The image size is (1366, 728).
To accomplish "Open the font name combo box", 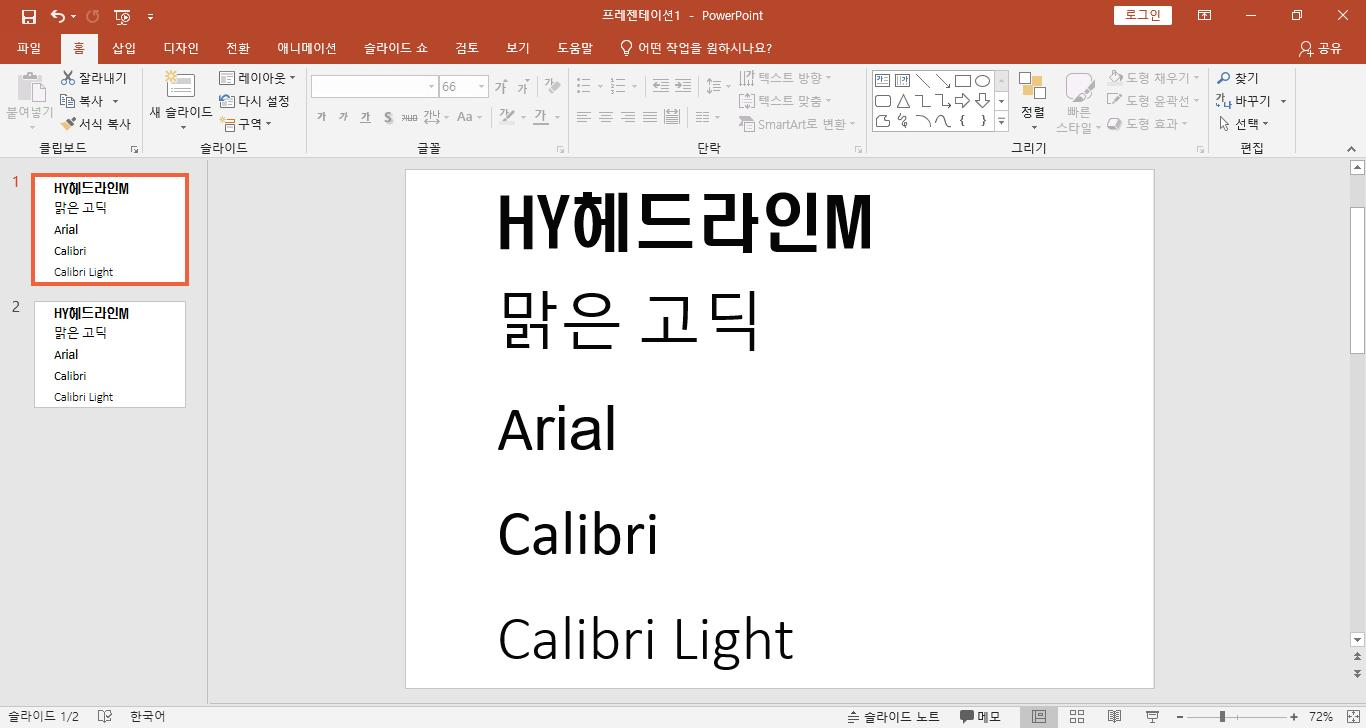I will (x=375, y=87).
